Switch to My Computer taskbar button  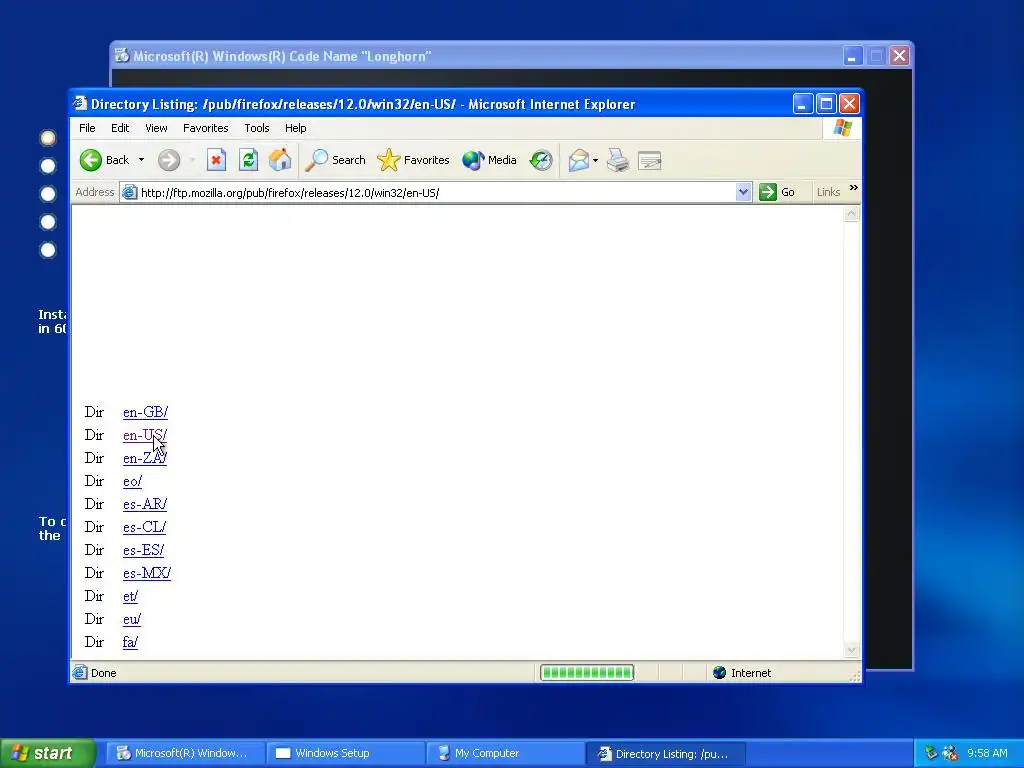(506, 753)
